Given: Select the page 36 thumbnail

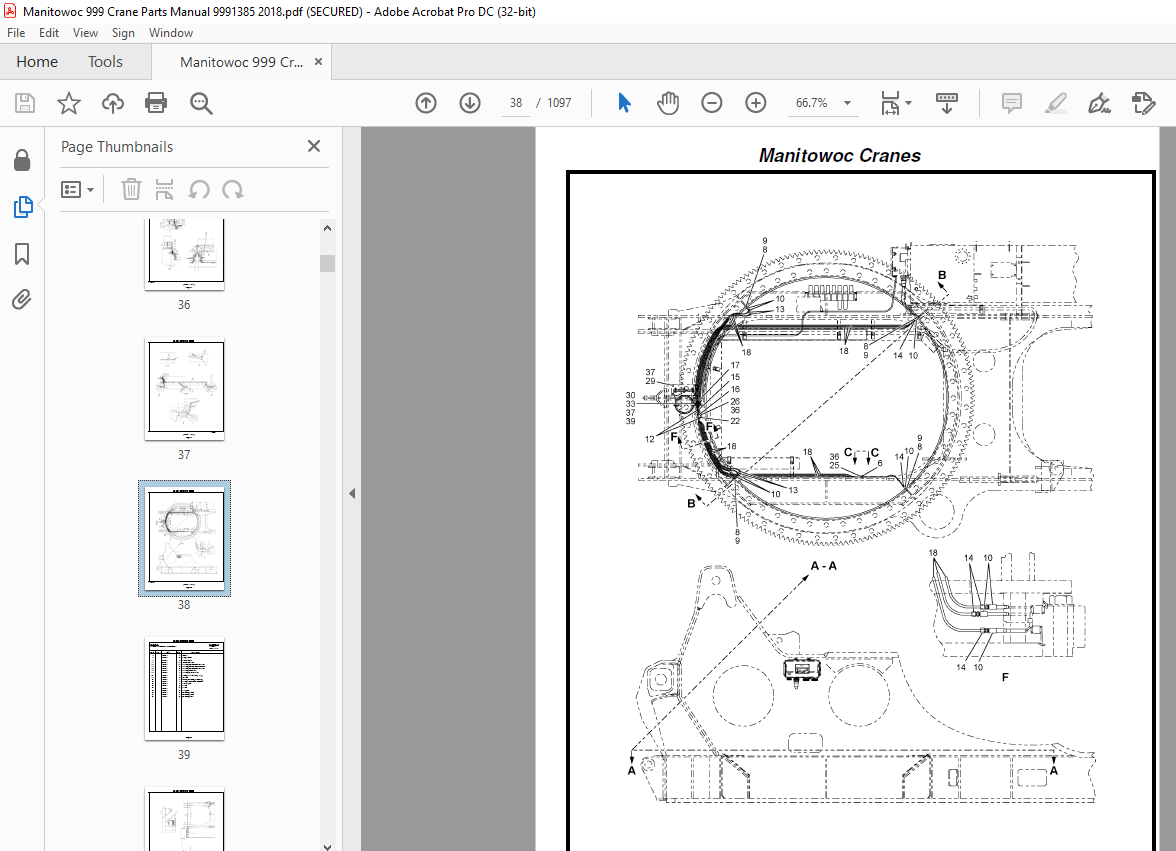Looking at the screenshot, I should [x=184, y=253].
